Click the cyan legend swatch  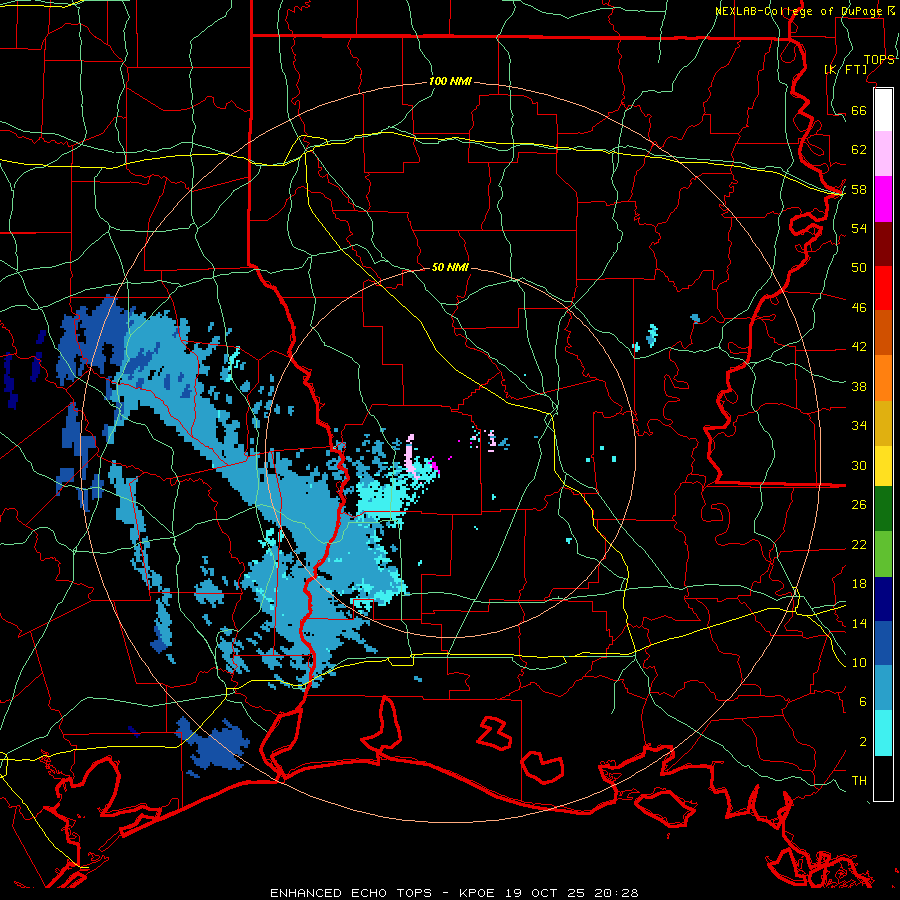[x=883, y=733]
